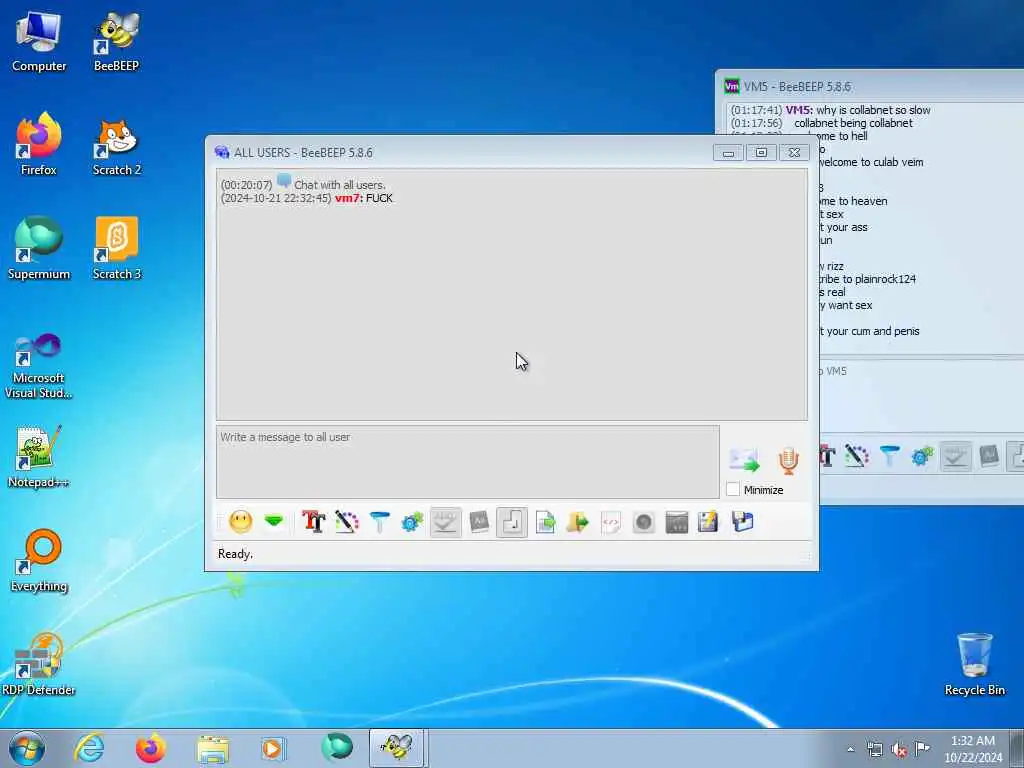Select the RDP Defender desktop shortcut
Screen dimensions: 1024x768
coord(39,665)
